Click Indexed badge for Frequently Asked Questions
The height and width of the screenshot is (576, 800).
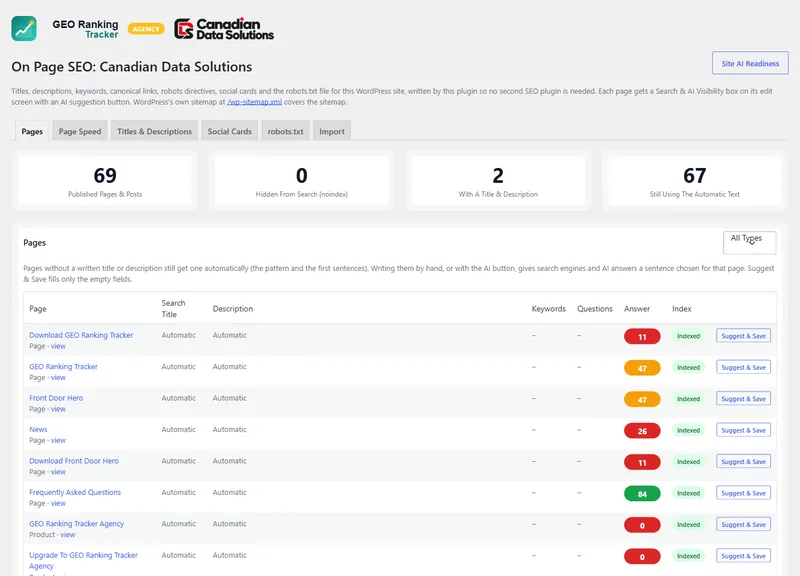(688, 493)
